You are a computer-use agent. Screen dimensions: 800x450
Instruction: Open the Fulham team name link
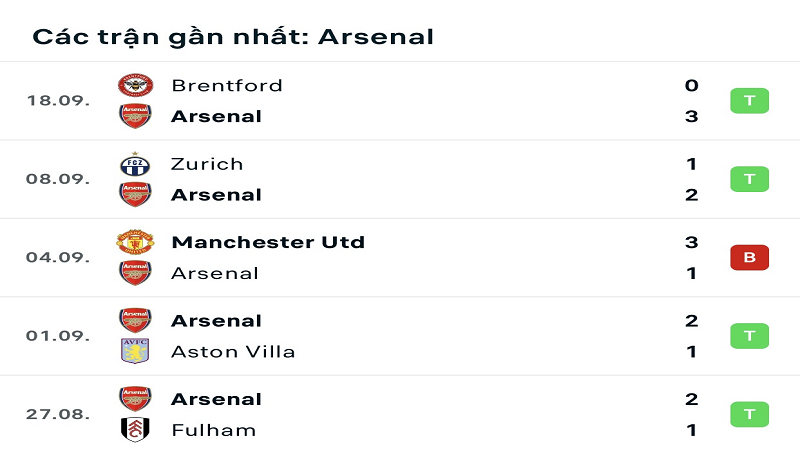tap(213, 430)
